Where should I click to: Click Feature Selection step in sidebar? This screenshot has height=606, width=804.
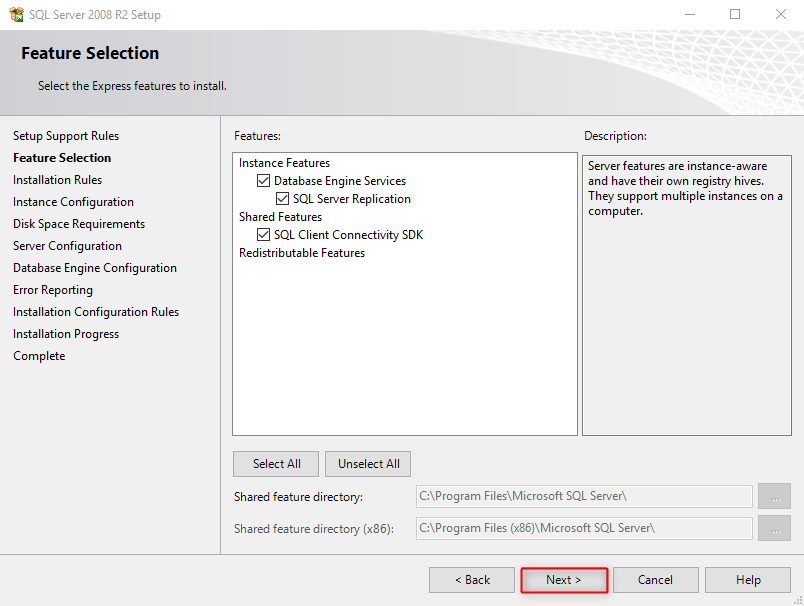(x=62, y=158)
